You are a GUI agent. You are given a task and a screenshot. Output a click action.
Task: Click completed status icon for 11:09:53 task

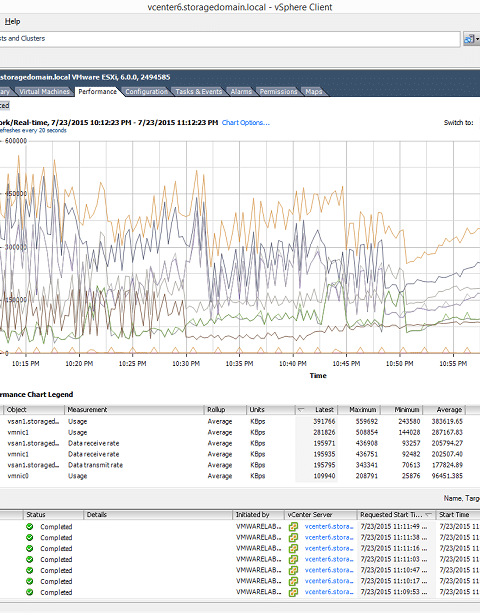(x=30, y=592)
